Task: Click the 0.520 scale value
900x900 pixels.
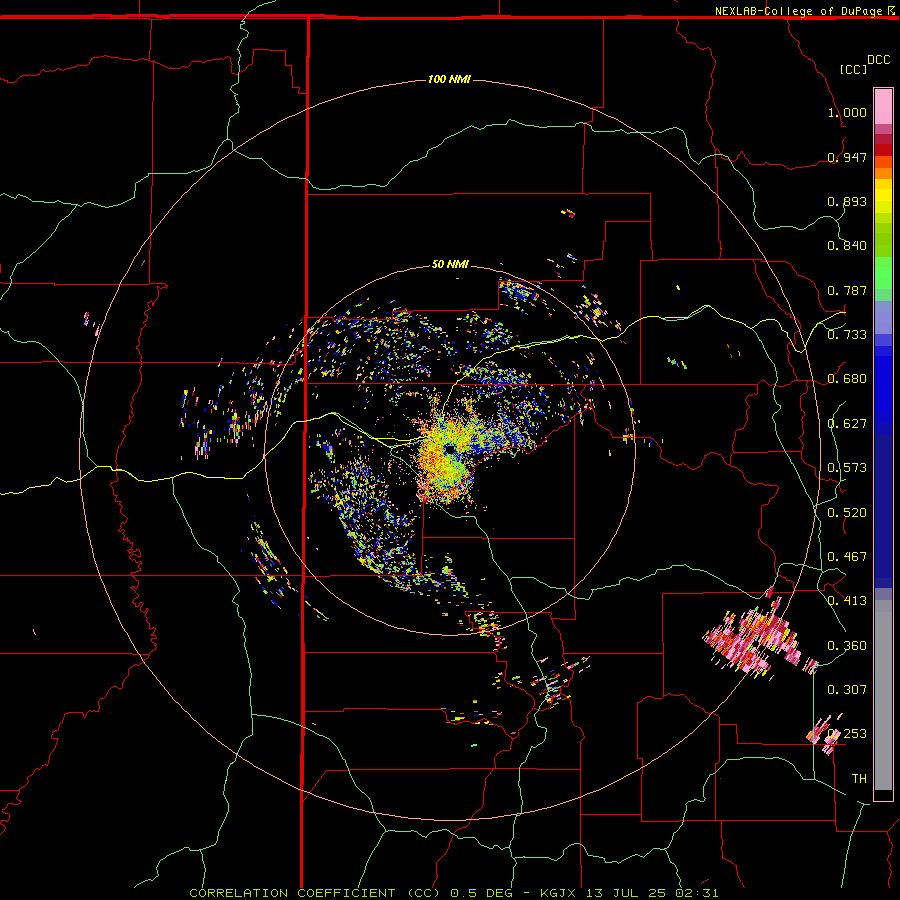Action: [x=847, y=513]
